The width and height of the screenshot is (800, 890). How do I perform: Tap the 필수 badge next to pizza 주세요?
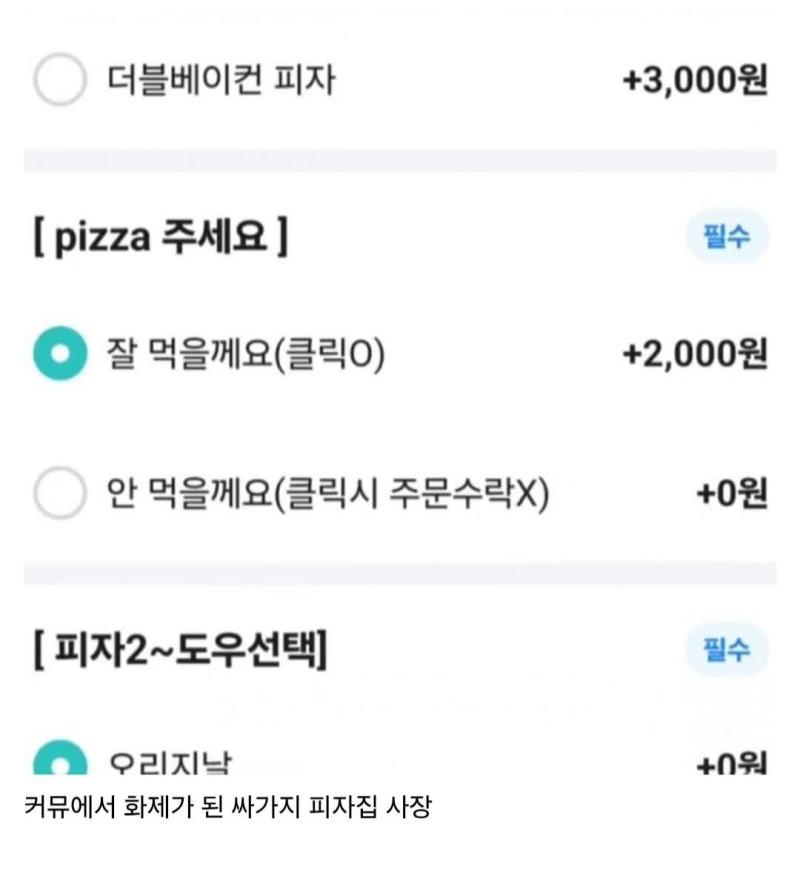pyautogui.click(x=727, y=238)
